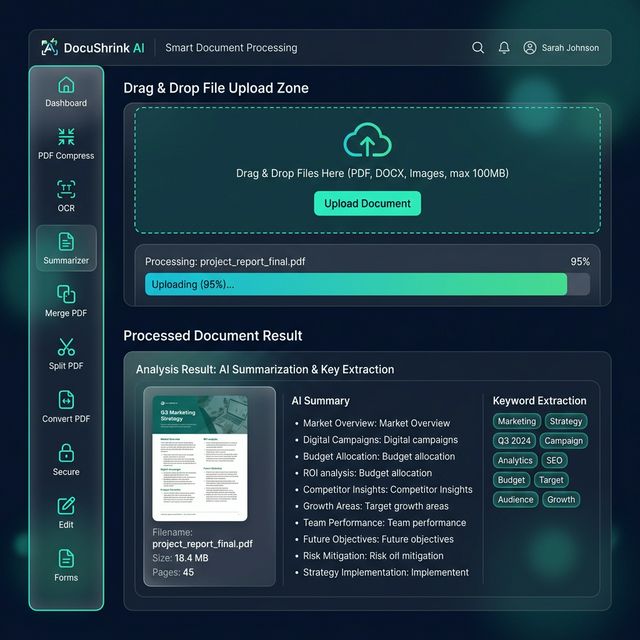Screen dimensions: 640x640
Task: Select the Split PDF scissors icon
Action: point(66,347)
